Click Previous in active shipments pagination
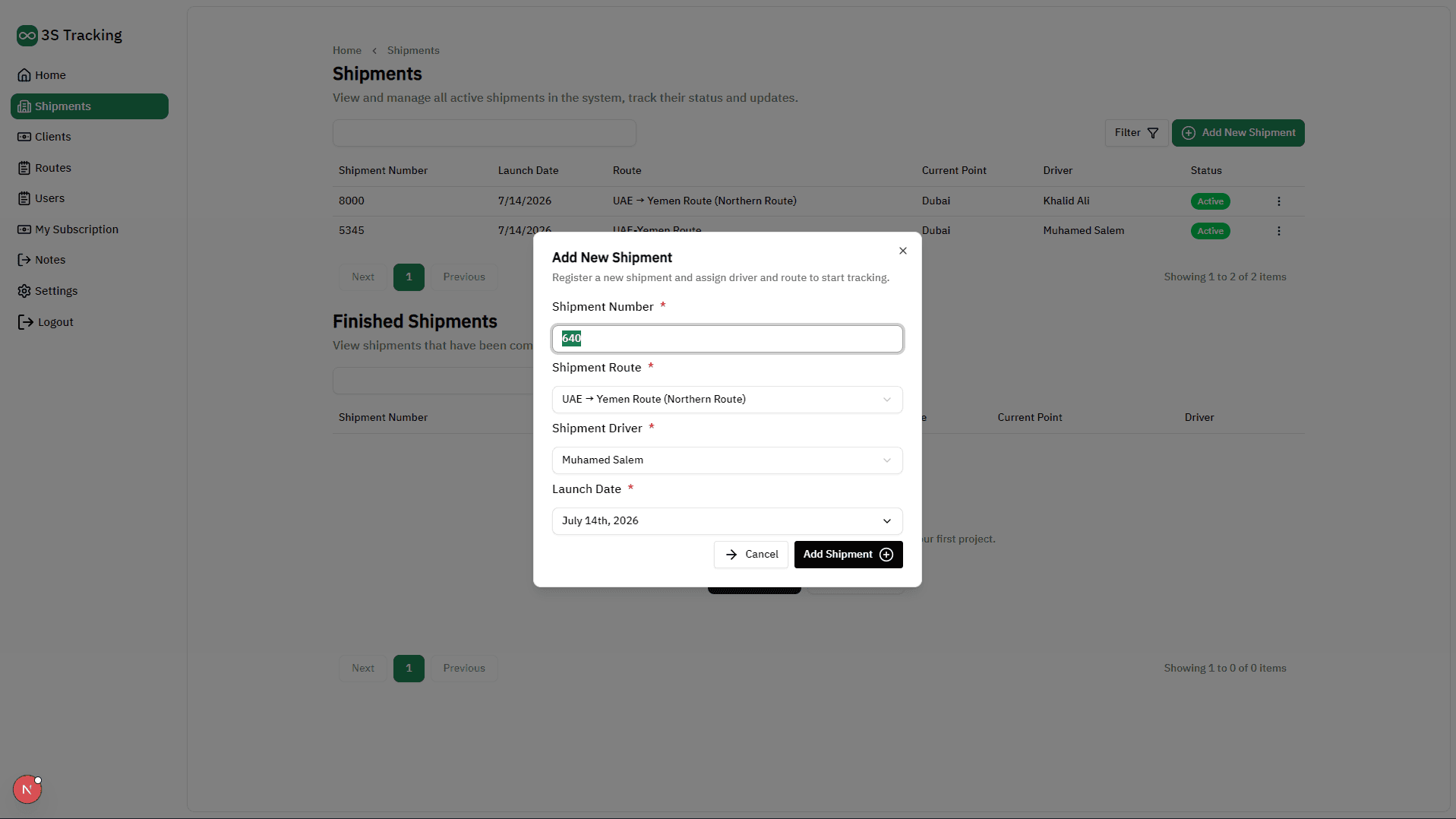This screenshot has height=819, width=1456. point(464,277)
